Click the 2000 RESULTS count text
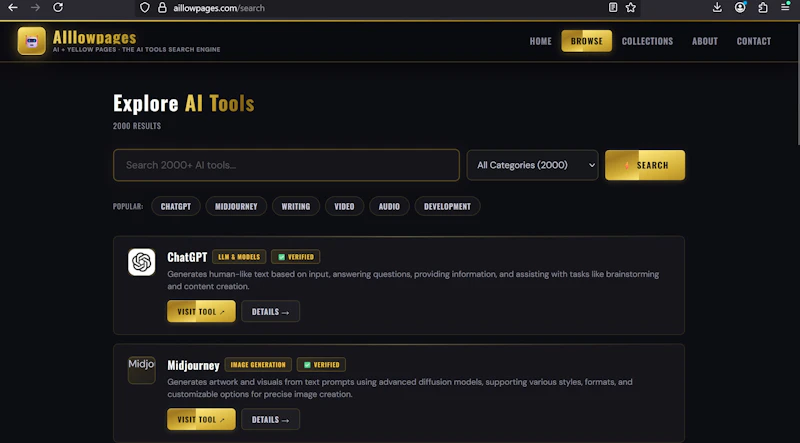800x443 pixels. pyautogui.click(x=137, y=126)
